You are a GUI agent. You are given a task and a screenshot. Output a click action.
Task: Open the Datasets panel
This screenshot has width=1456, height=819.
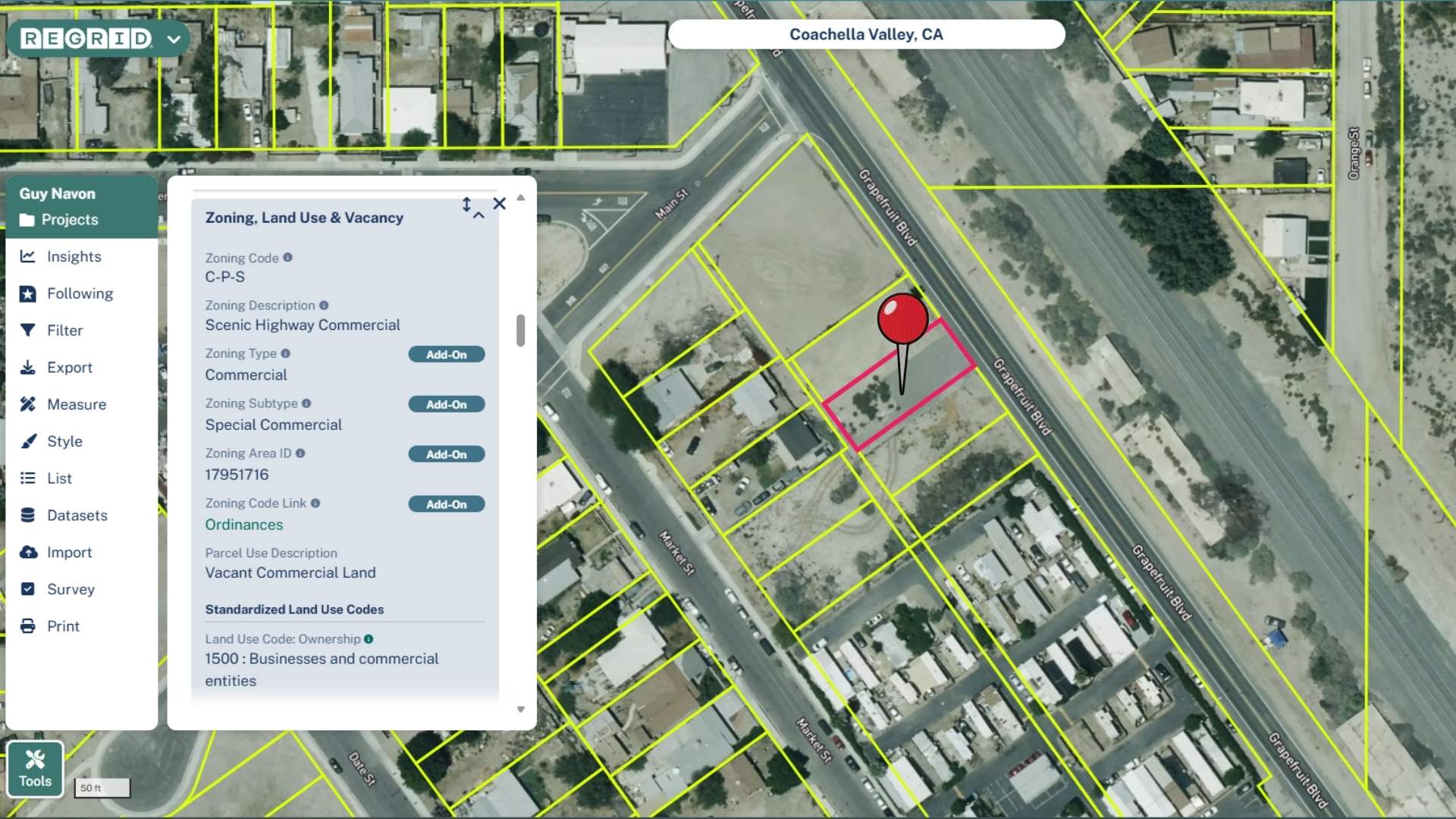(77, 515)
